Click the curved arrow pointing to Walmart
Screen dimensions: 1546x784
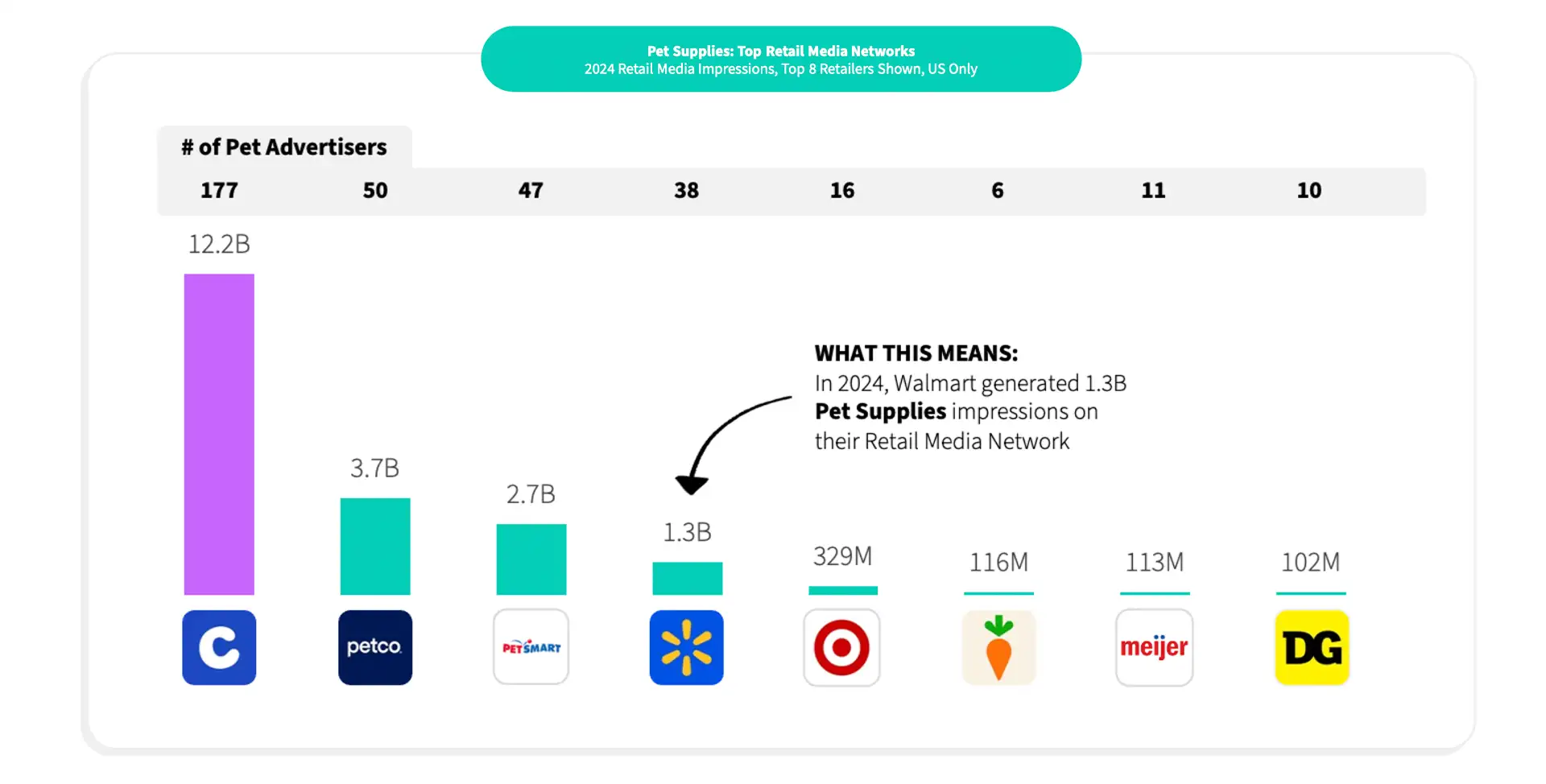(729, 444)
